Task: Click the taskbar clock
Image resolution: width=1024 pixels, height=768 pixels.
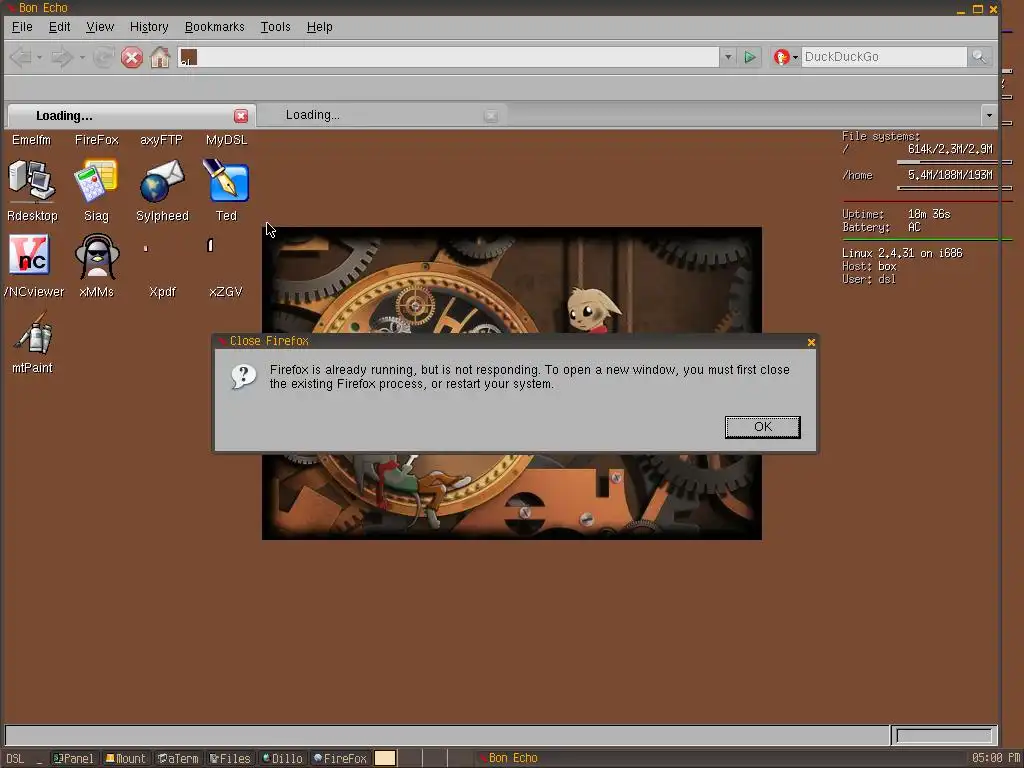Action: [x=995, y=758]
